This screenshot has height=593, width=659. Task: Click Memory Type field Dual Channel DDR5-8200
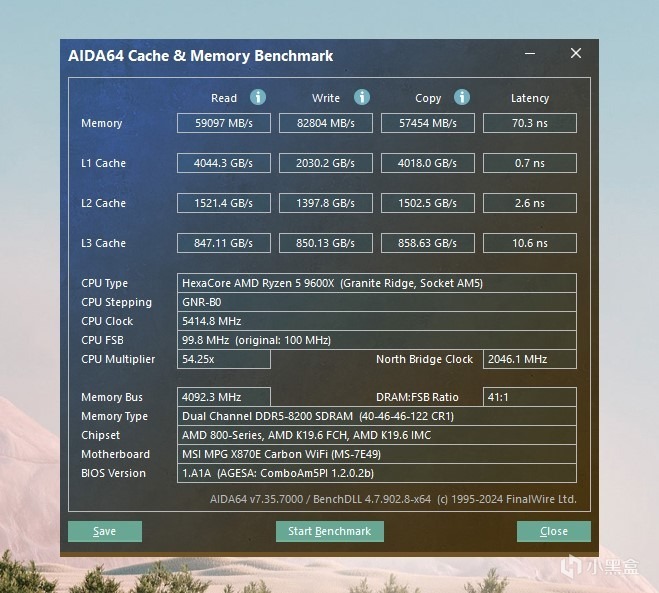tap(377, 416)
